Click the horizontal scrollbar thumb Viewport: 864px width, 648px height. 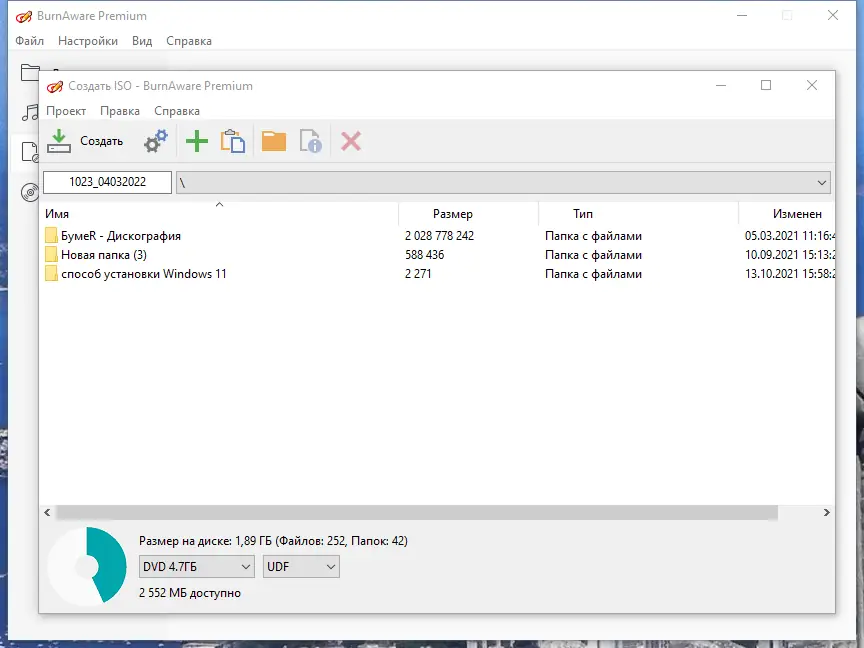(x=417, y=512)
